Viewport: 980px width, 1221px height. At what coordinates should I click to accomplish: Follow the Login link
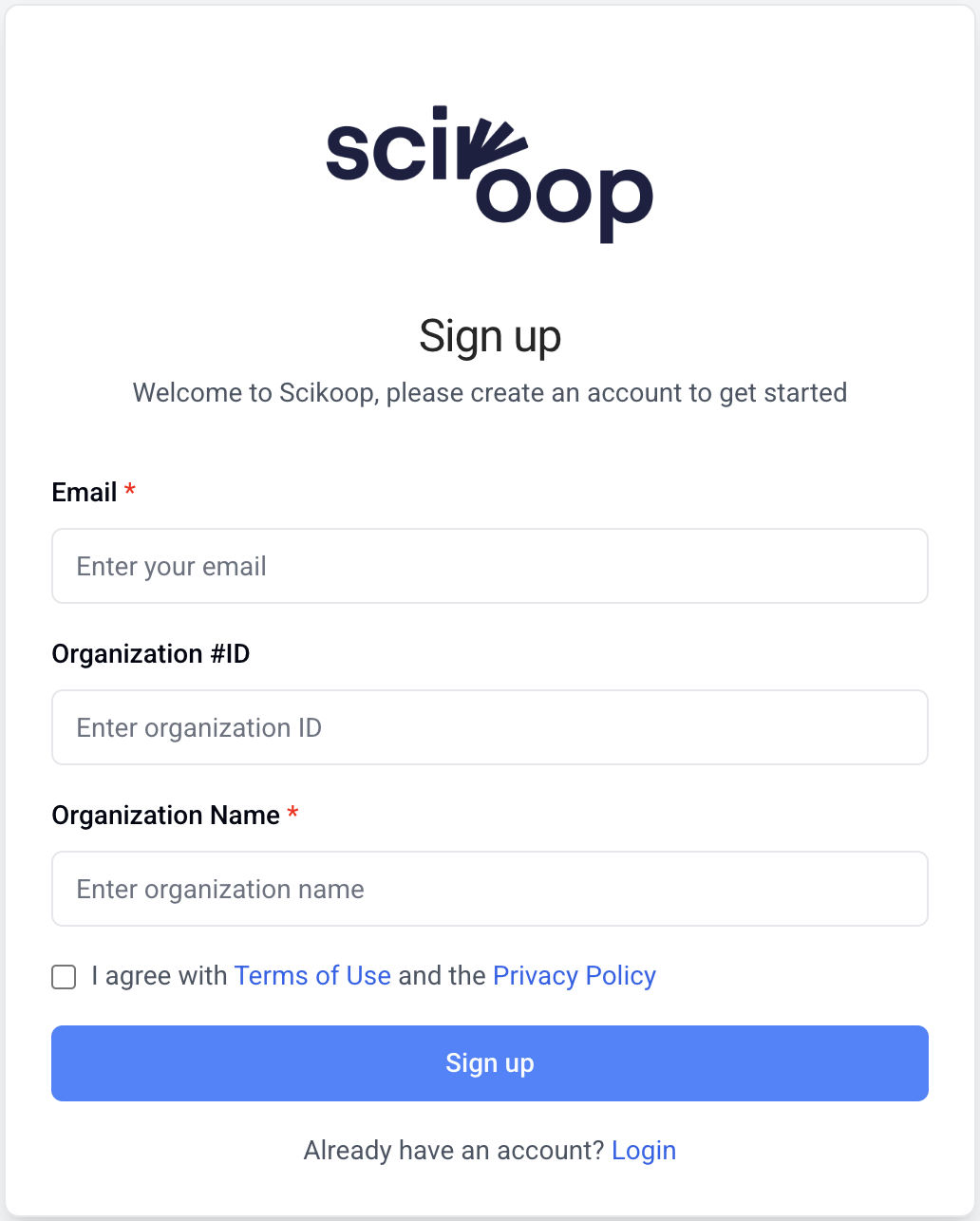point(644,1151)
